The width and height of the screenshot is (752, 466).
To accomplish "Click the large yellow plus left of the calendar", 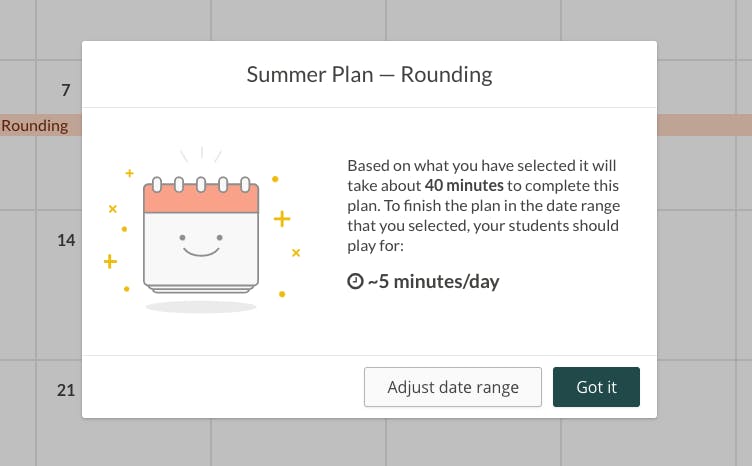I will [x=110, y=261].
